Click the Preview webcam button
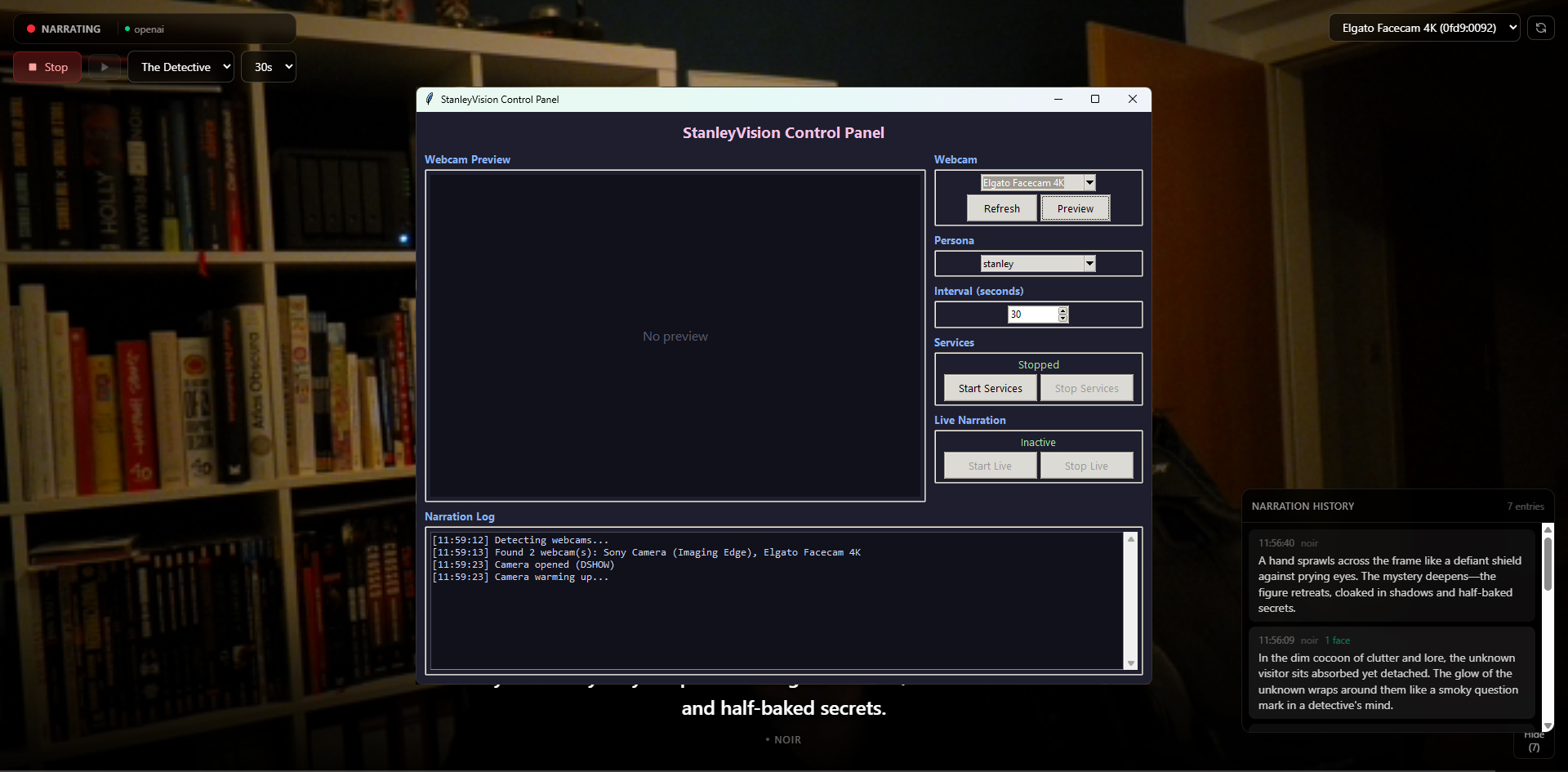 (1075, 208)
